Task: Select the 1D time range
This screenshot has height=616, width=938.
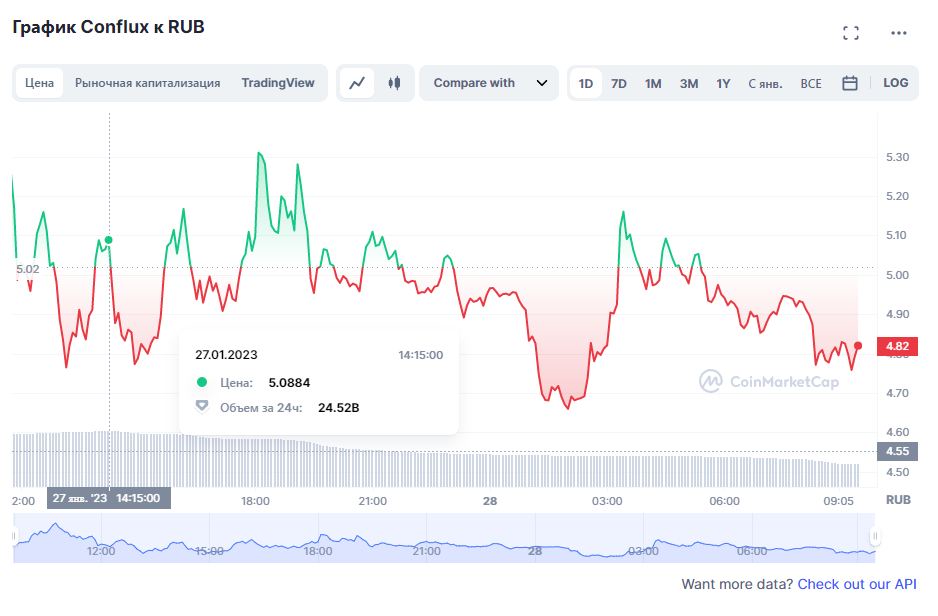Action: point(586,83)
